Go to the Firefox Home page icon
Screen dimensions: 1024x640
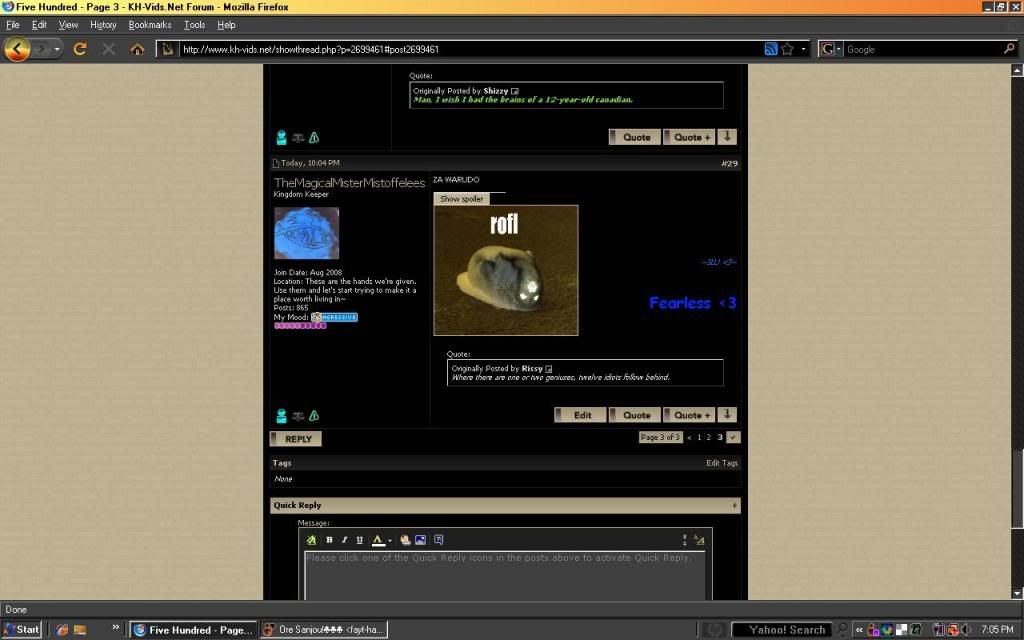click(137, 49)
